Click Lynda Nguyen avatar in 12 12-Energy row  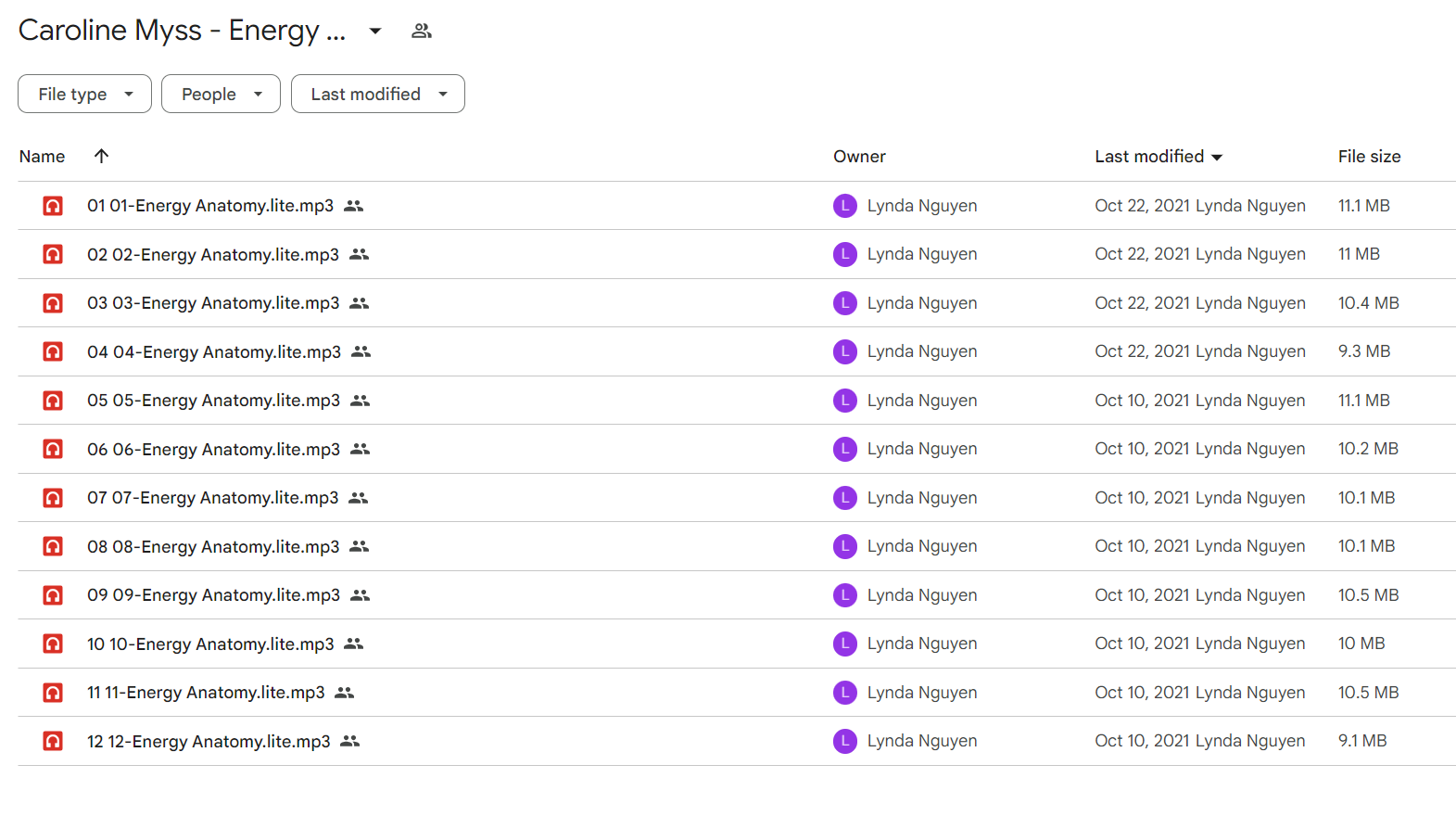(x=844, y=741)
